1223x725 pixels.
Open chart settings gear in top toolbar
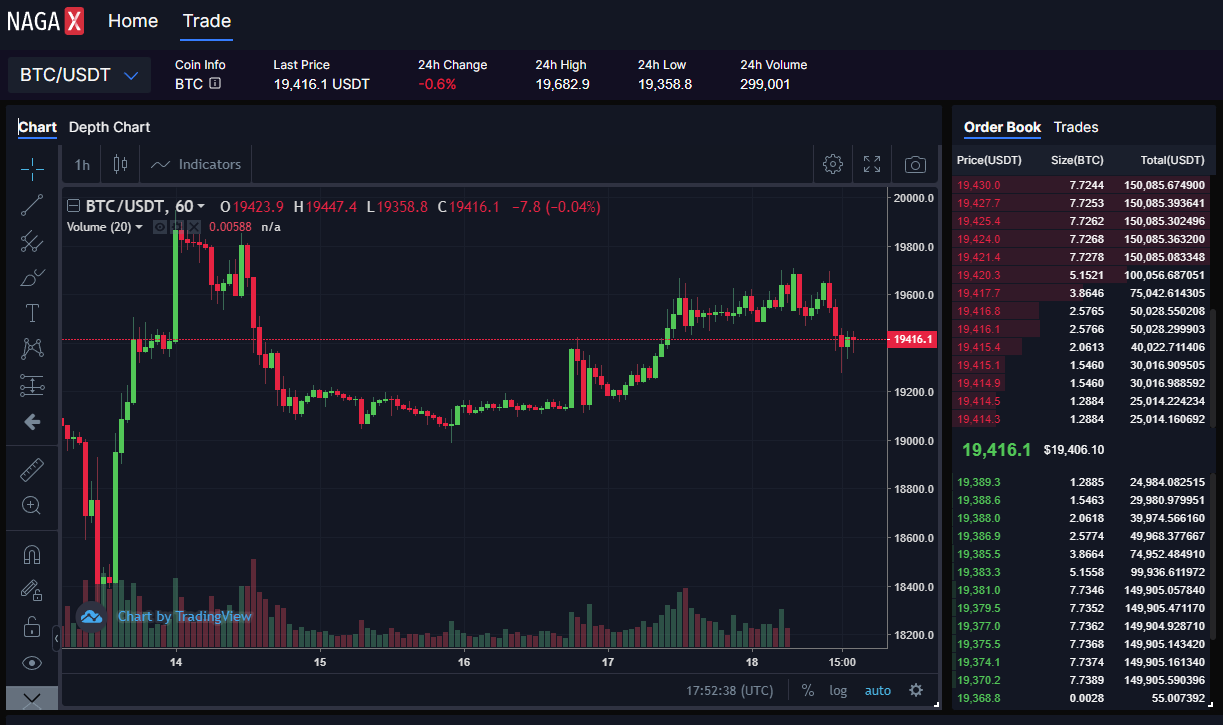click(833, 164)
